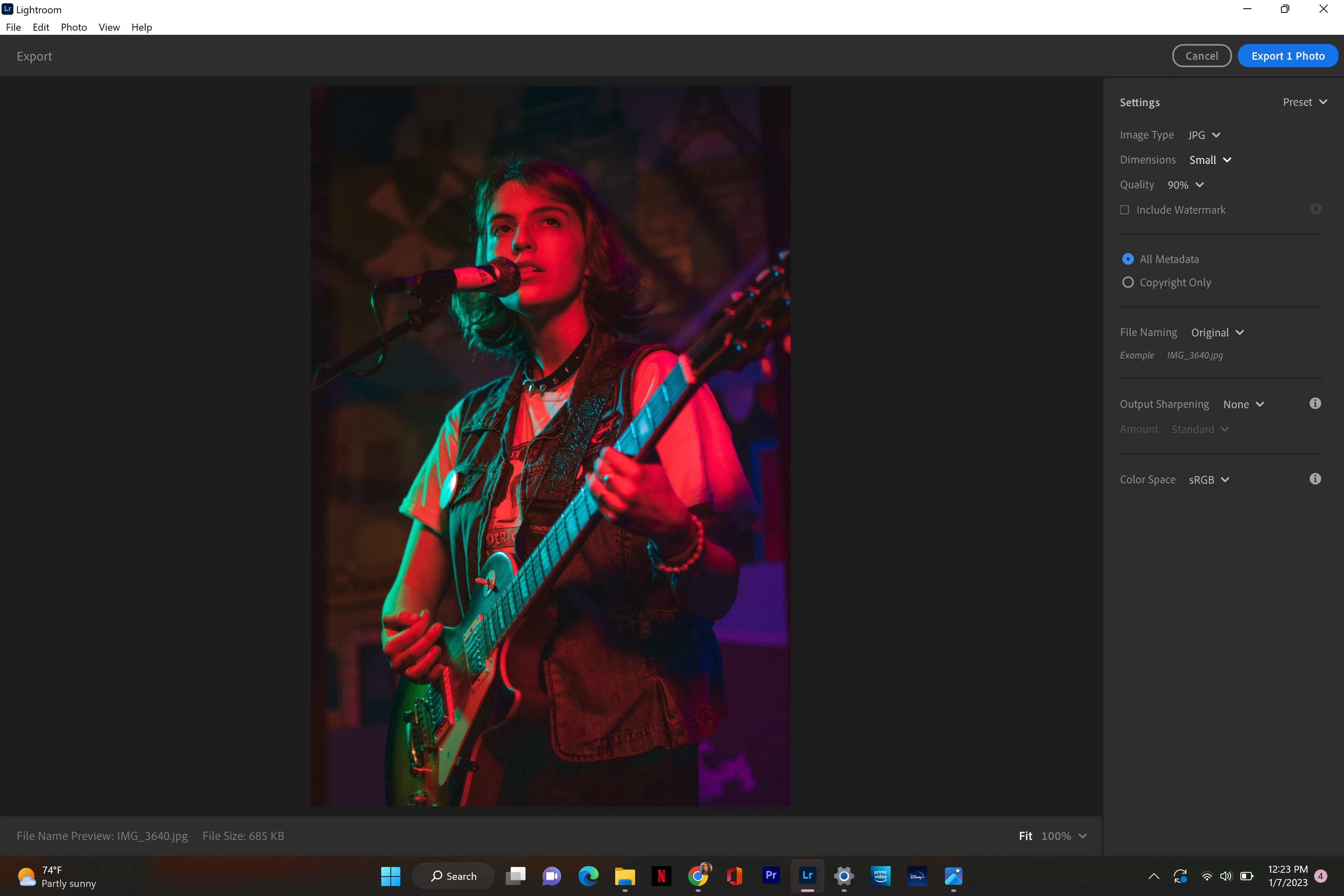Change Quality 90% dropdown

pos(1185,185)
